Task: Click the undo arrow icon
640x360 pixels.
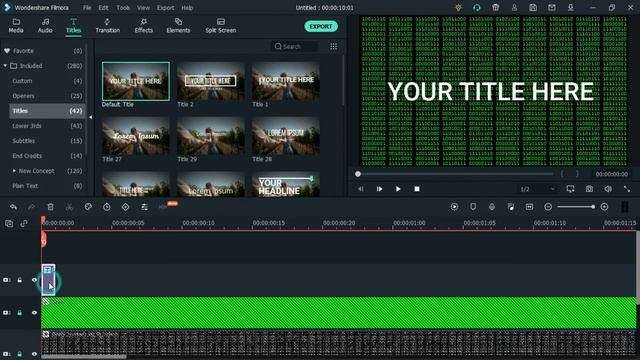Action: [x=13, y=207]
